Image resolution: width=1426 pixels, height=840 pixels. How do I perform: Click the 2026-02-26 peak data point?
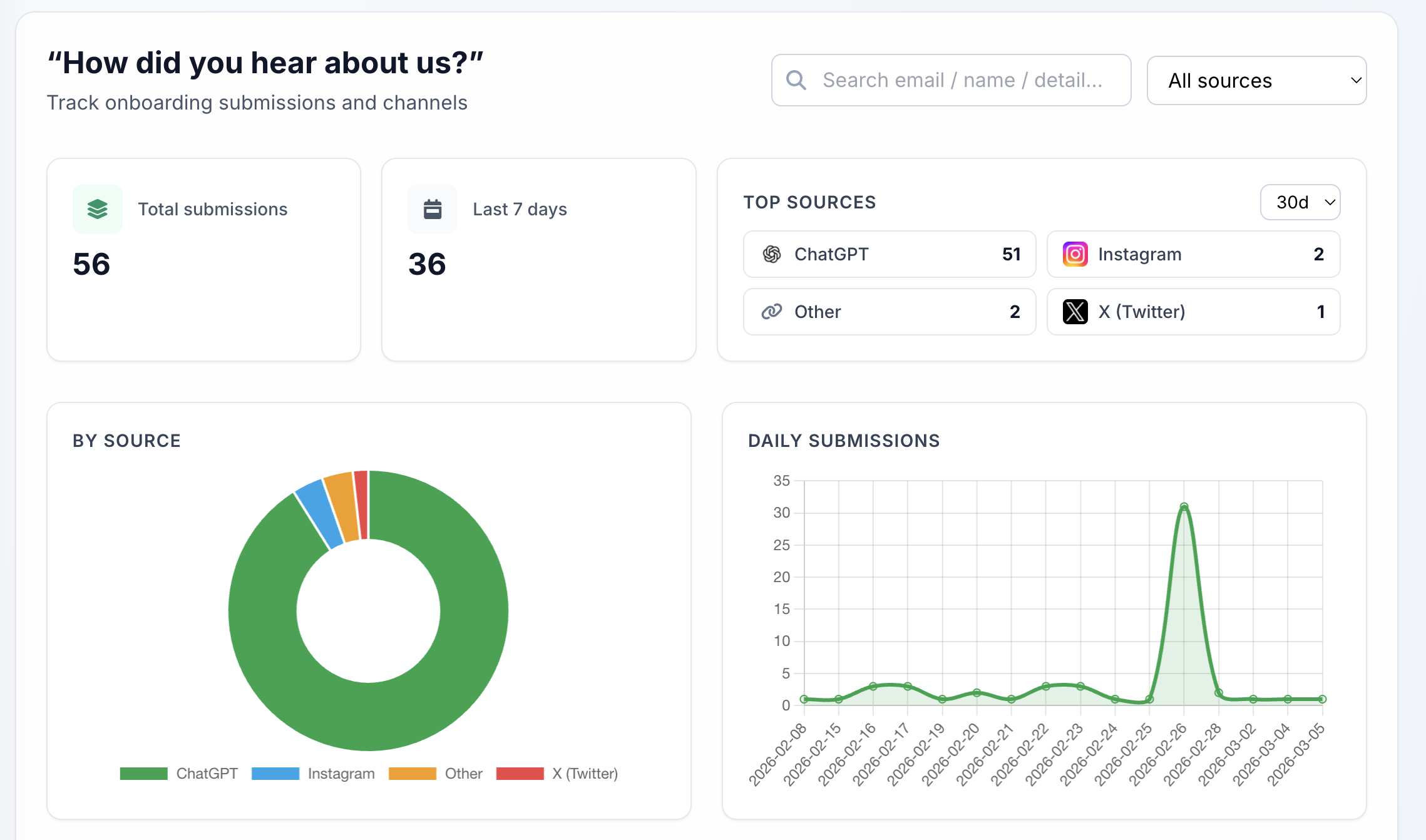point(1184,506)
